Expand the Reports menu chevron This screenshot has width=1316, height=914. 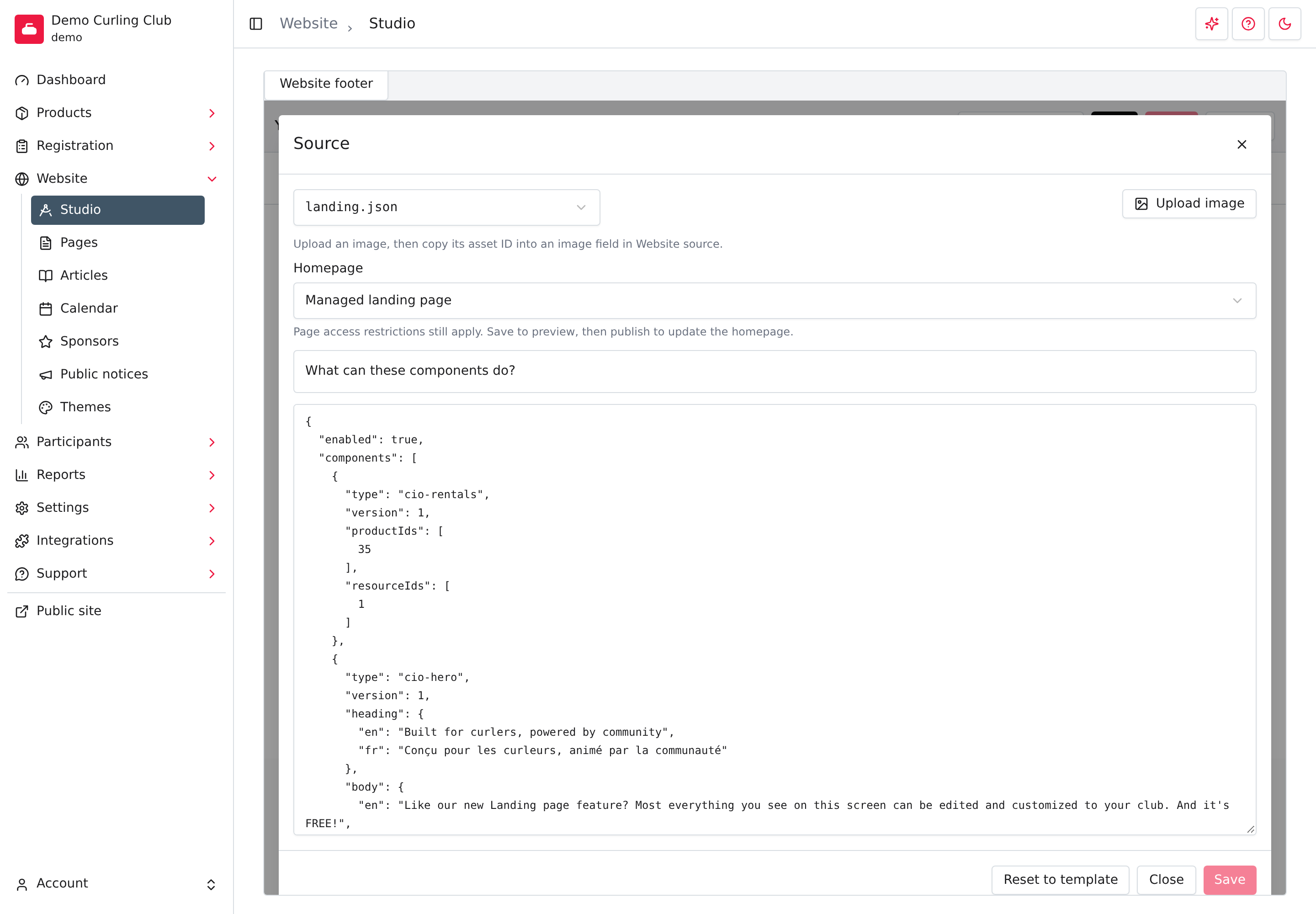coord(212,475)
